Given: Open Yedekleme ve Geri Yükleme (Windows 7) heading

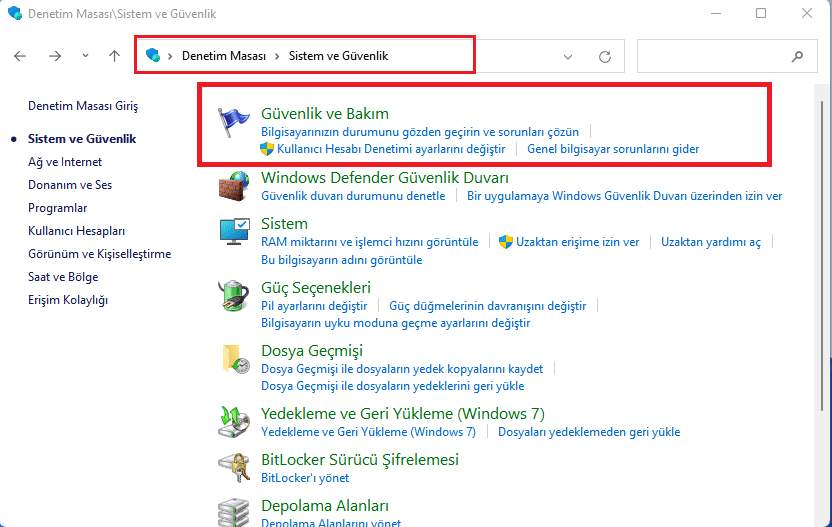Looking at the screenshot, I should 403,413.
